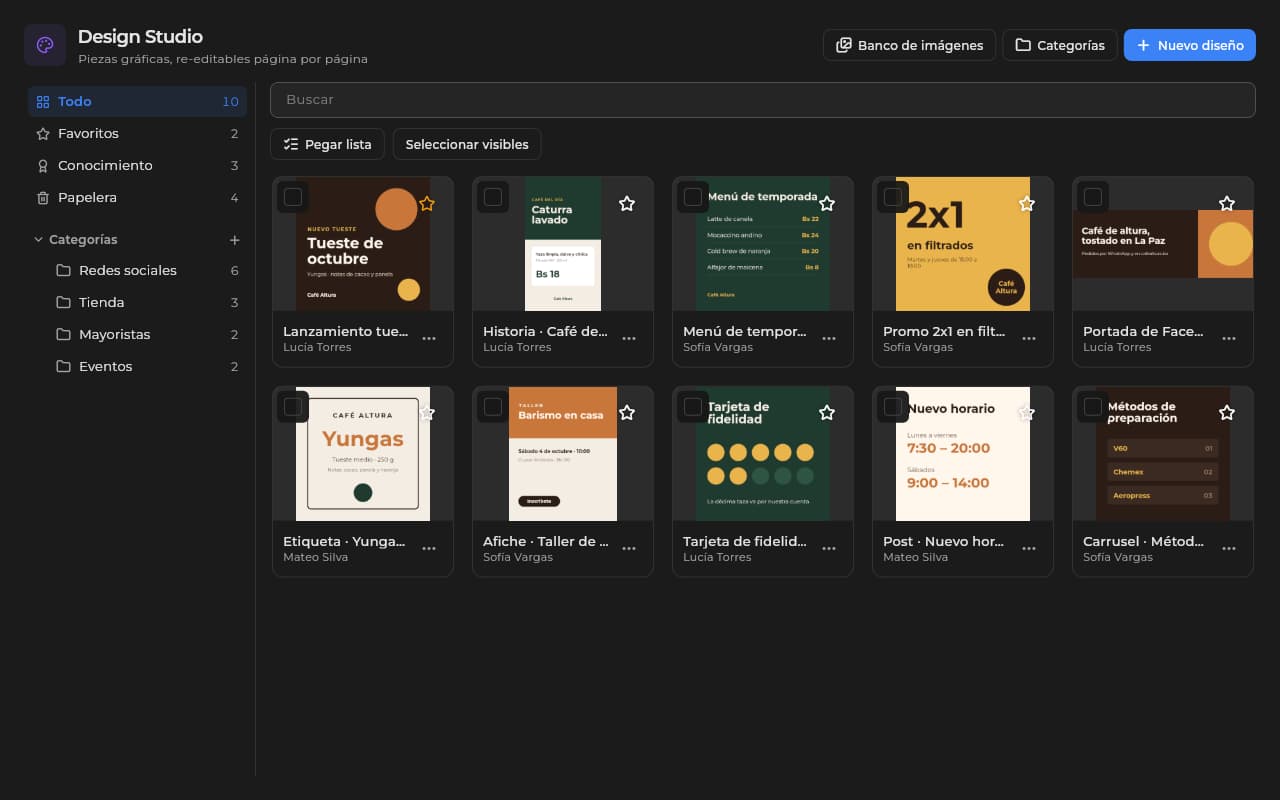The height and width of the screenshot is (800, 1280).
Task: Tick the checkbox on Historia Café card
Action: (x=493, y=197)
